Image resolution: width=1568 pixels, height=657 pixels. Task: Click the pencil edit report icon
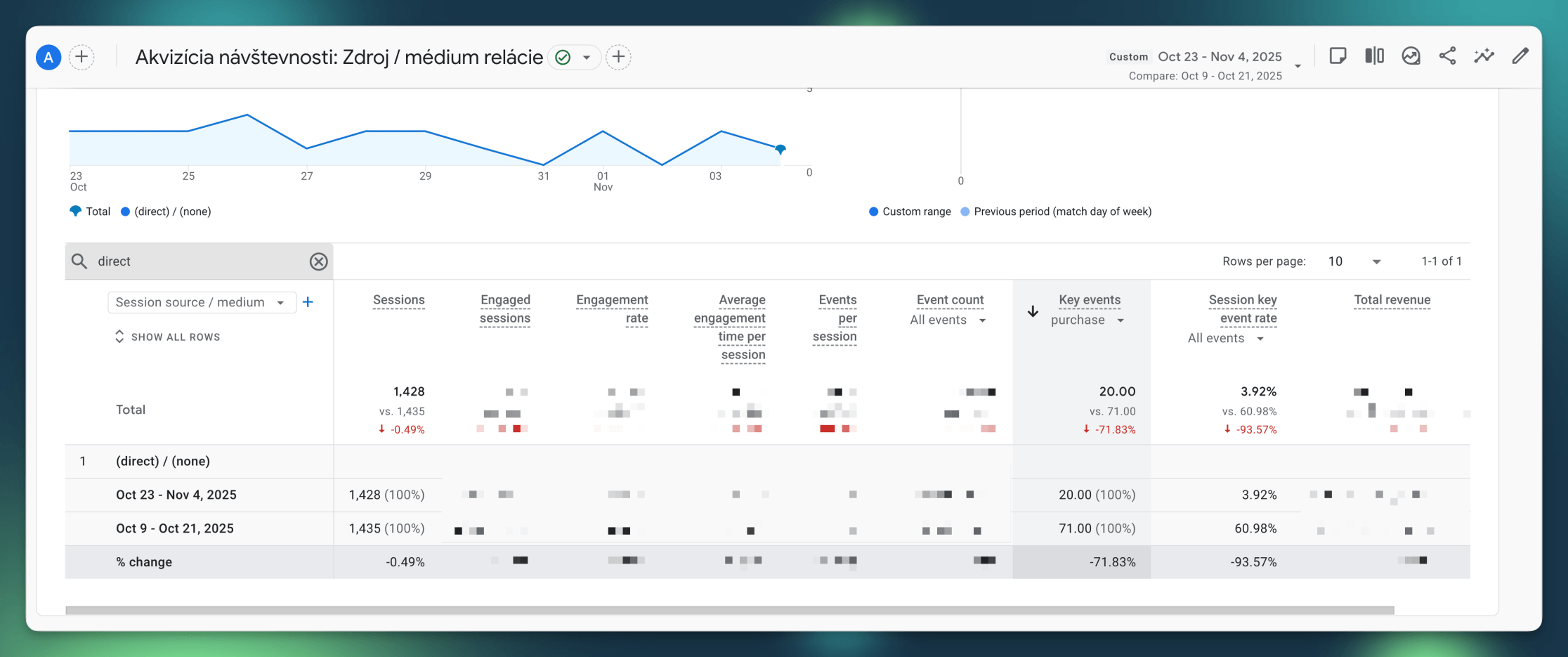1520,56
